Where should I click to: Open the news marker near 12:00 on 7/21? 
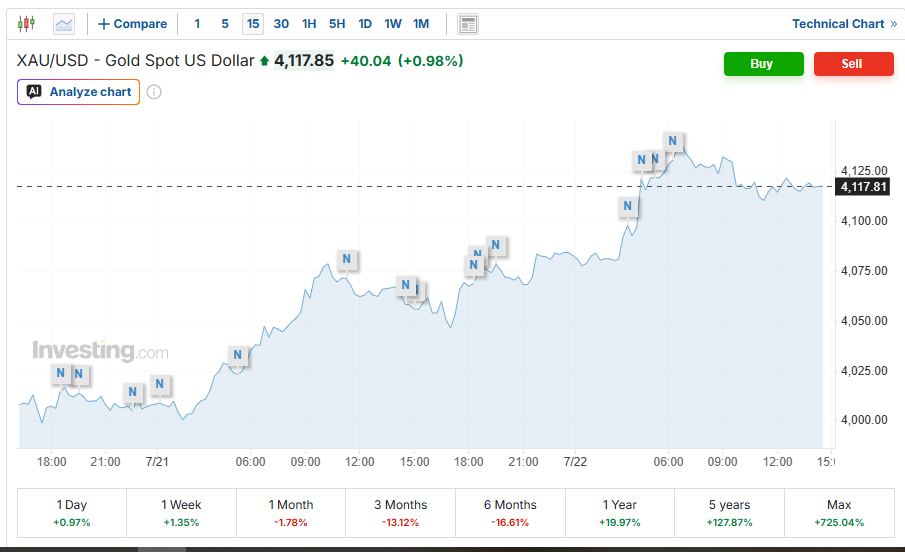click(x=346, y=259)
